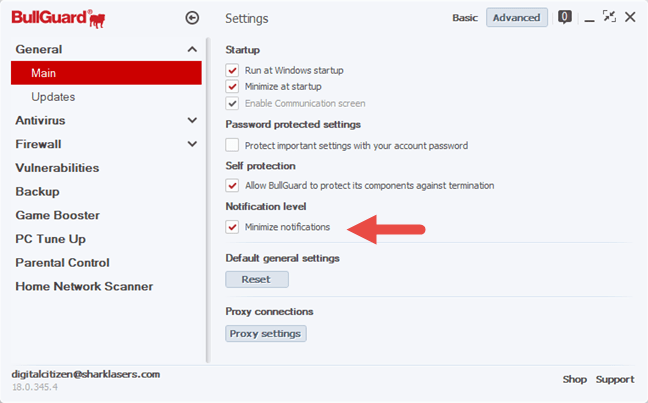Click the back arrow icon

pos(192,18)
